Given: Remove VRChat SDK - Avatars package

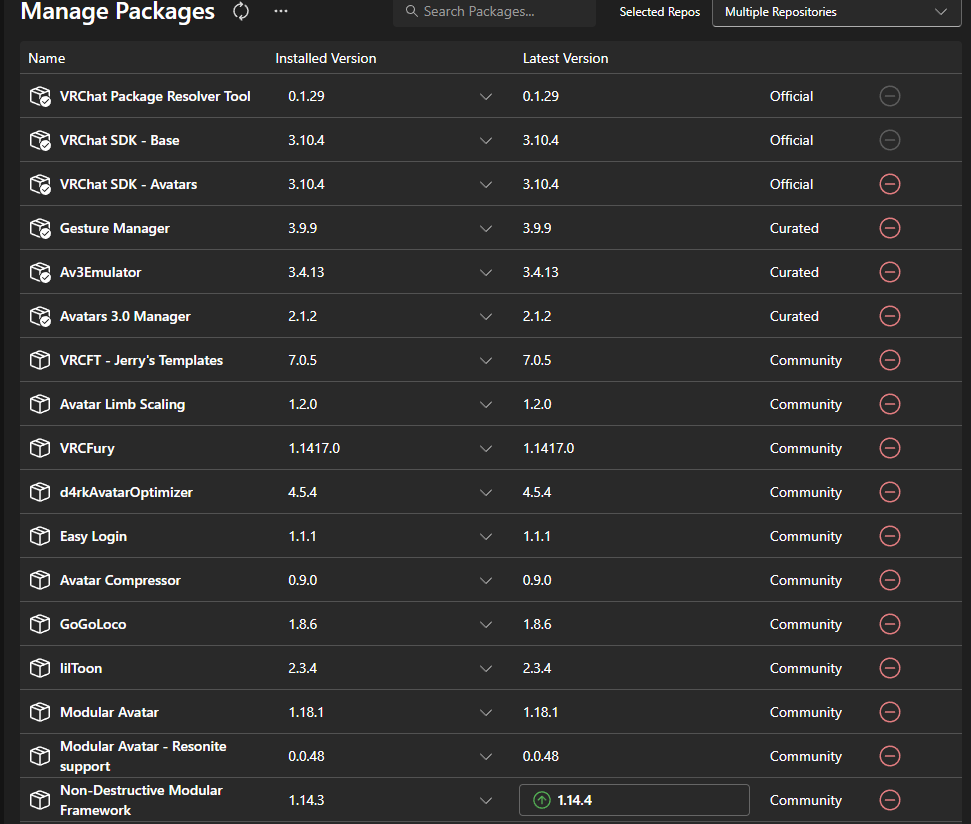Looking at the screenshot, I should coord(890,184).
